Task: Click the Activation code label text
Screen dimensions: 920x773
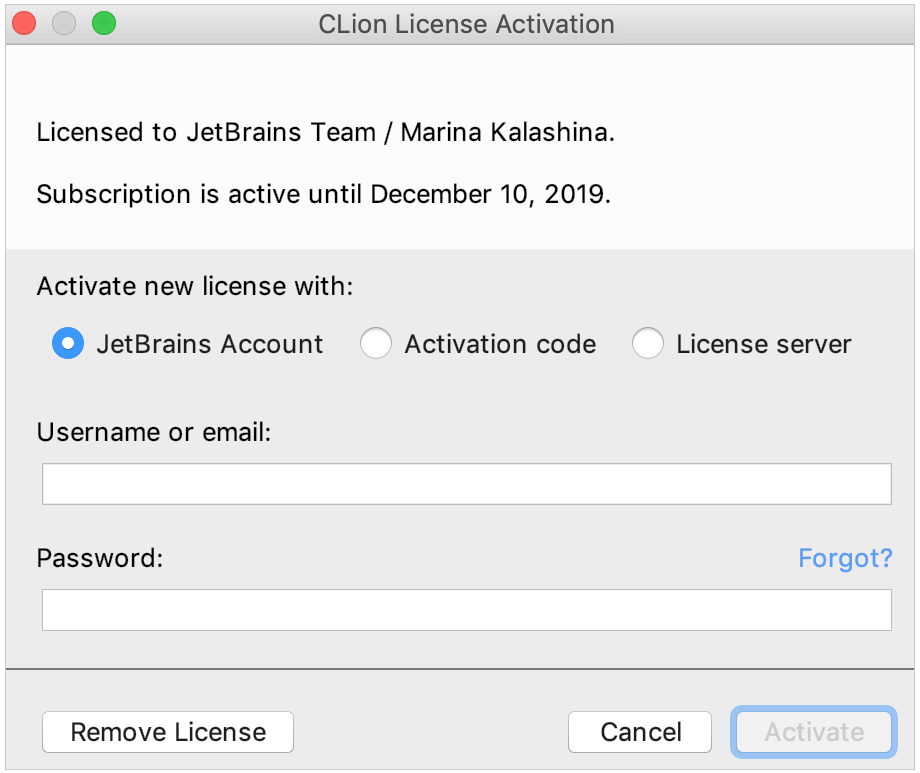Action: (x=500, y=344)
